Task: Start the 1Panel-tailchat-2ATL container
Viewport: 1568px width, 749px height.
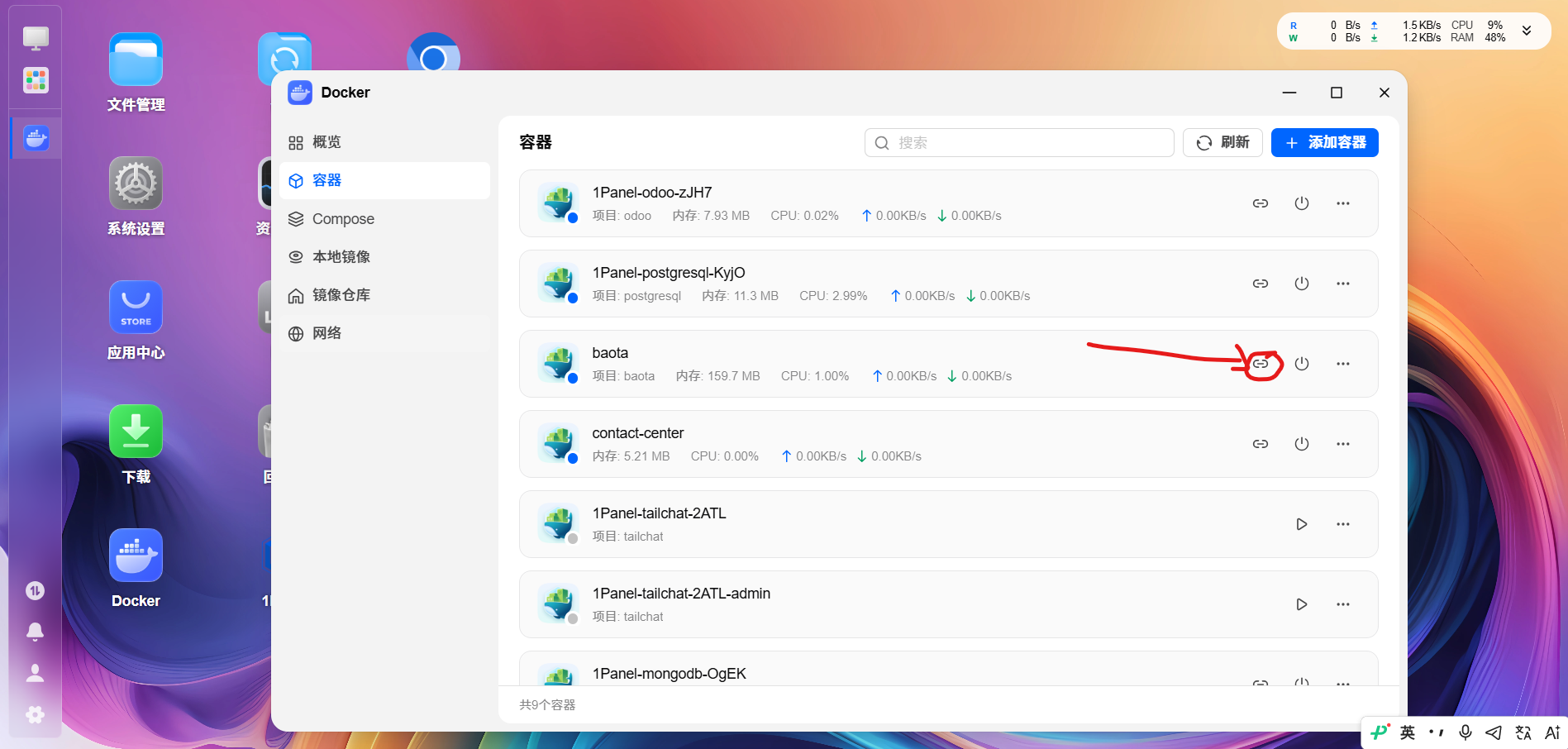Action: 1301,524
